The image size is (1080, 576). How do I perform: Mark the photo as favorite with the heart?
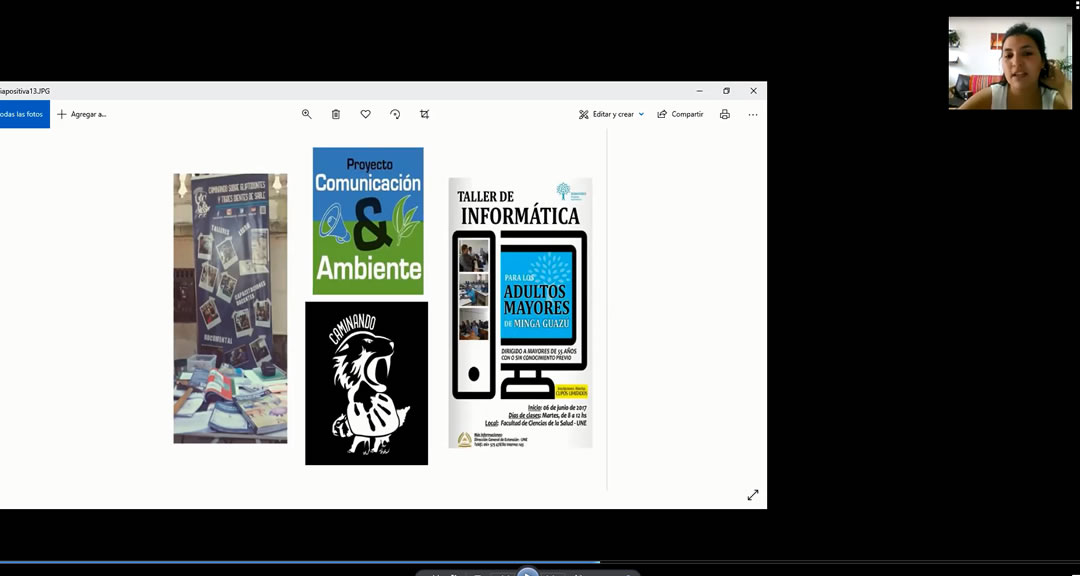pos(366,114)
